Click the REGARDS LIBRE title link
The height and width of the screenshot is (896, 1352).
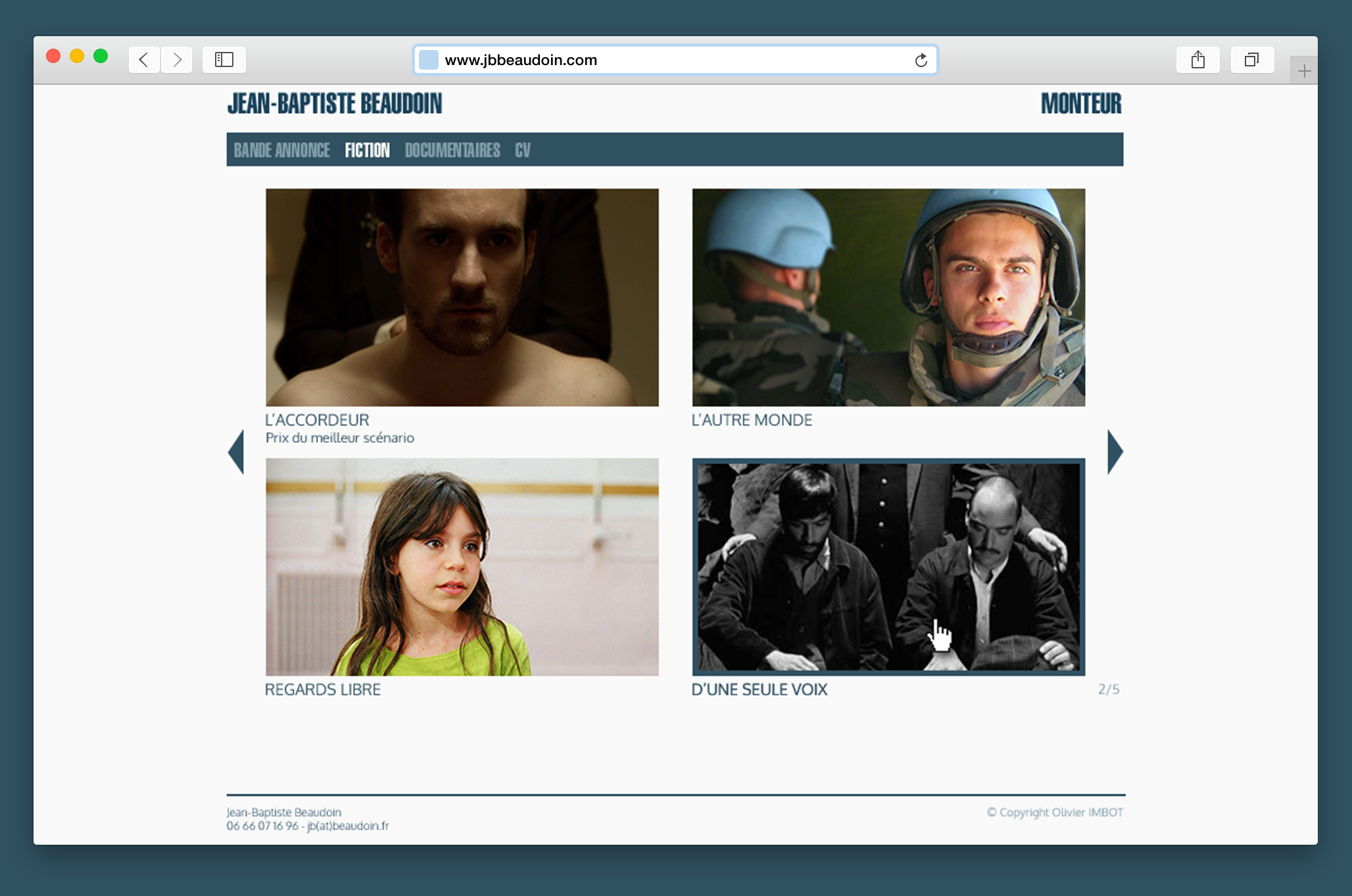[323, 690]
